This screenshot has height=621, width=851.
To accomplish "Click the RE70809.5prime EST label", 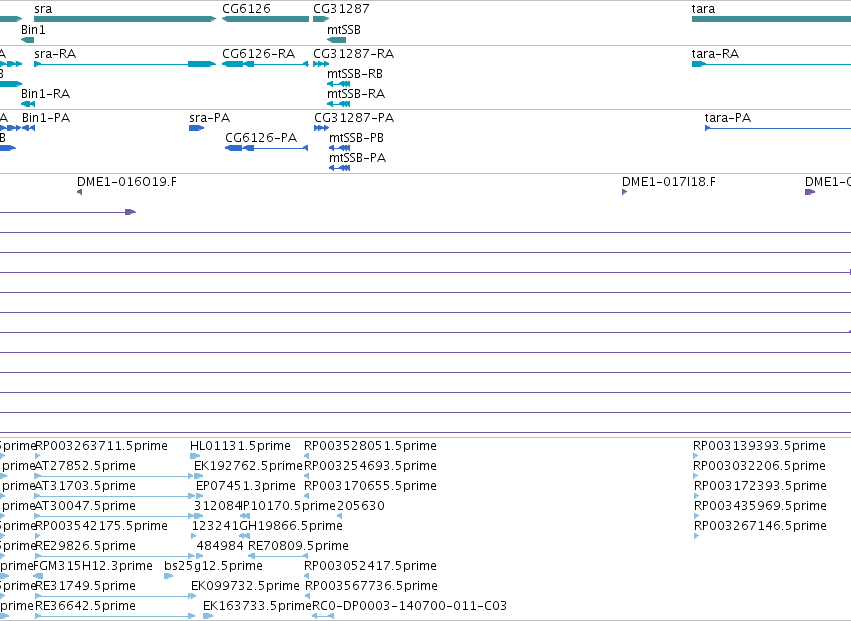I will [299, 546].
